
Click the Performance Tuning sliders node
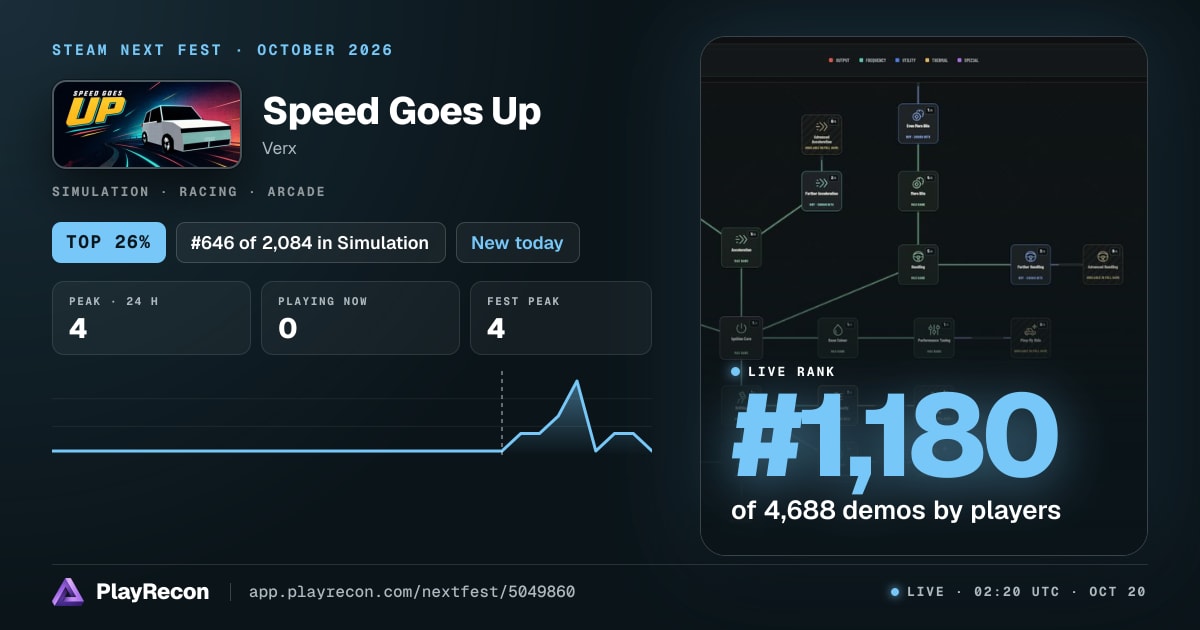click(933, 338)
